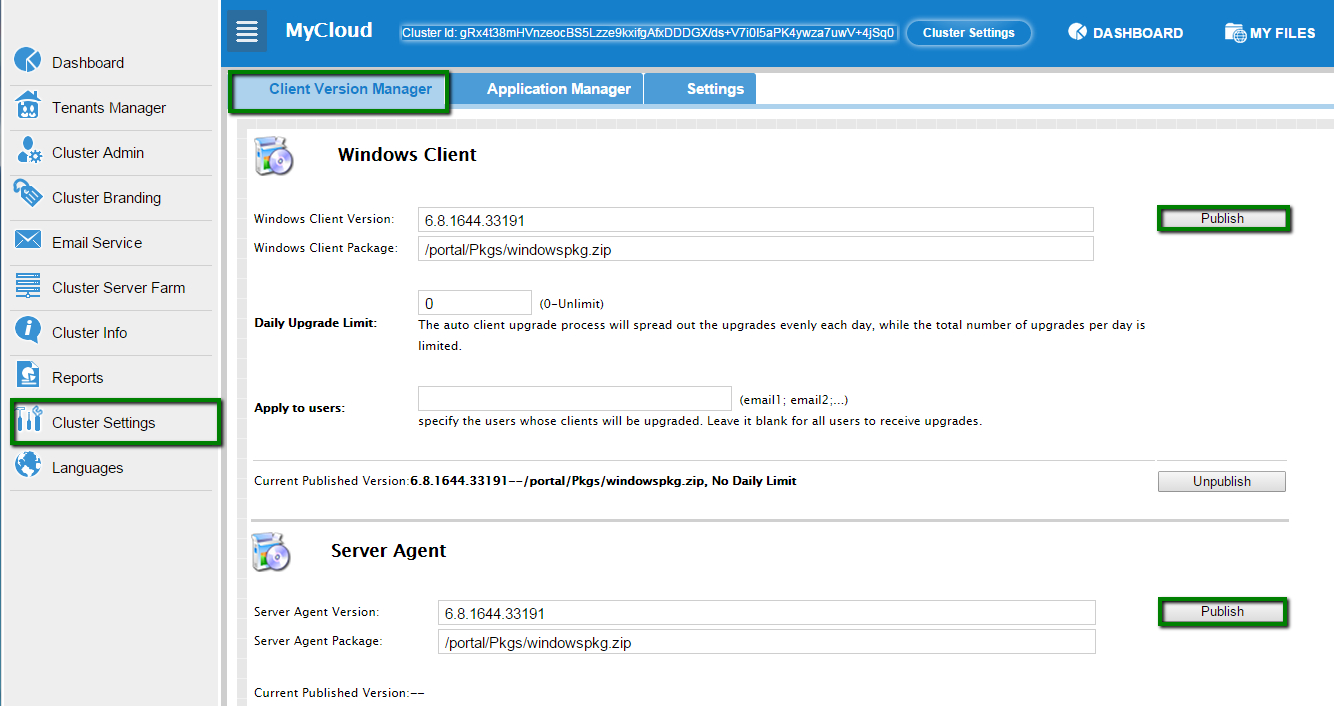Click the Email Service envelope icon
Screen dimensions: 1334x706
[x=28, y=241]
